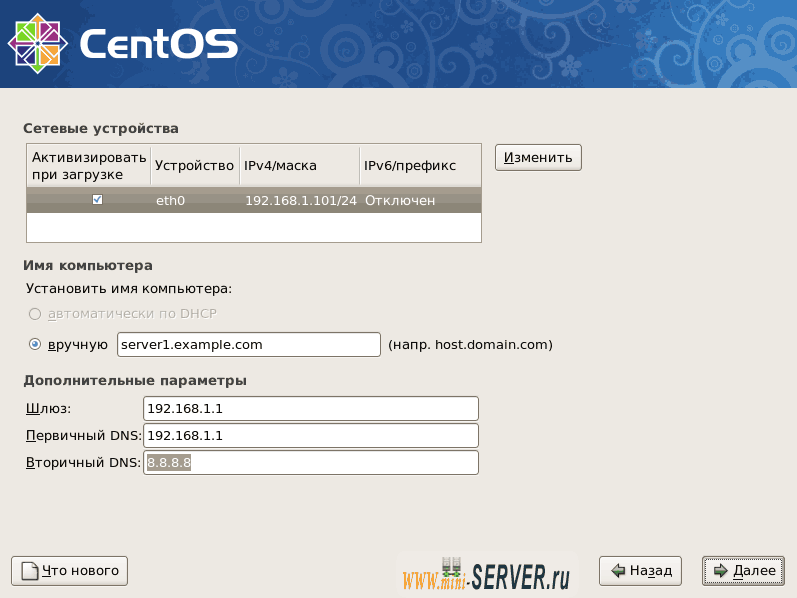Click the 'Активизировать при загрузке' column header

(89, 166)
